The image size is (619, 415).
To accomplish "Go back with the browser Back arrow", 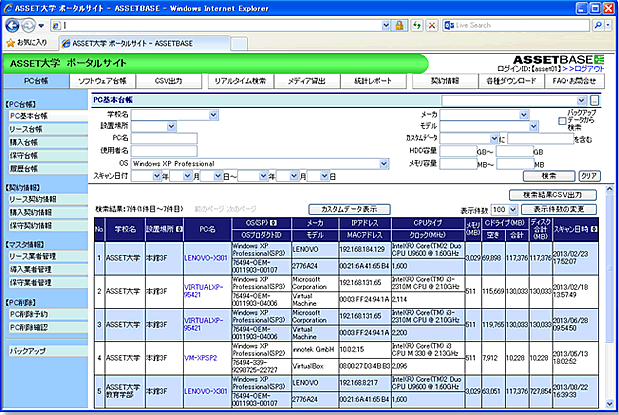I will point(13,26).
